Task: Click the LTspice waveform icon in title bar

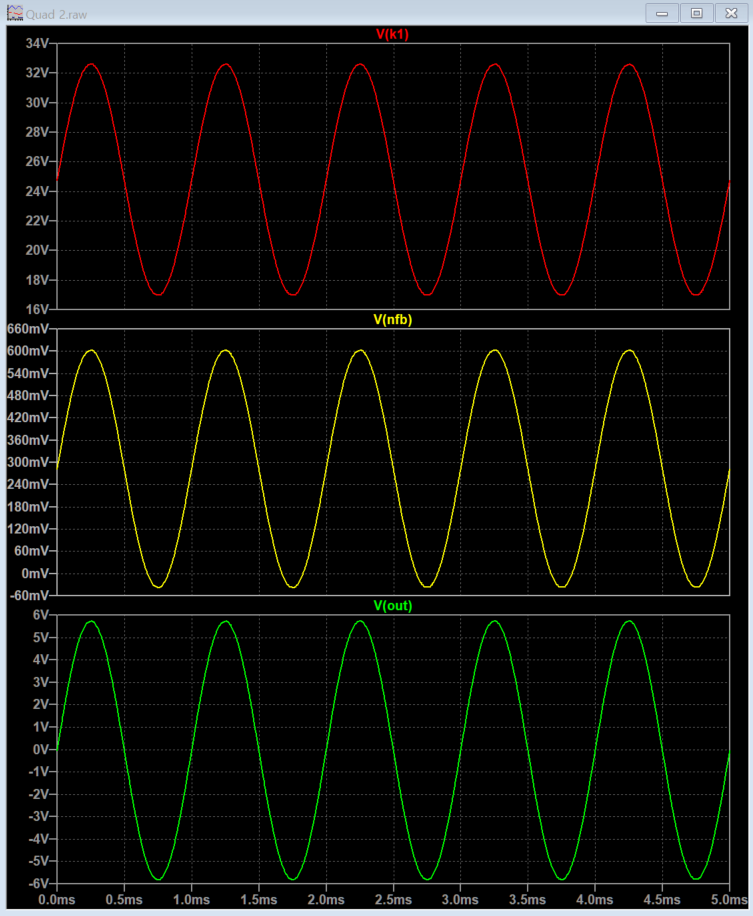Action: (x=14, y=13)
